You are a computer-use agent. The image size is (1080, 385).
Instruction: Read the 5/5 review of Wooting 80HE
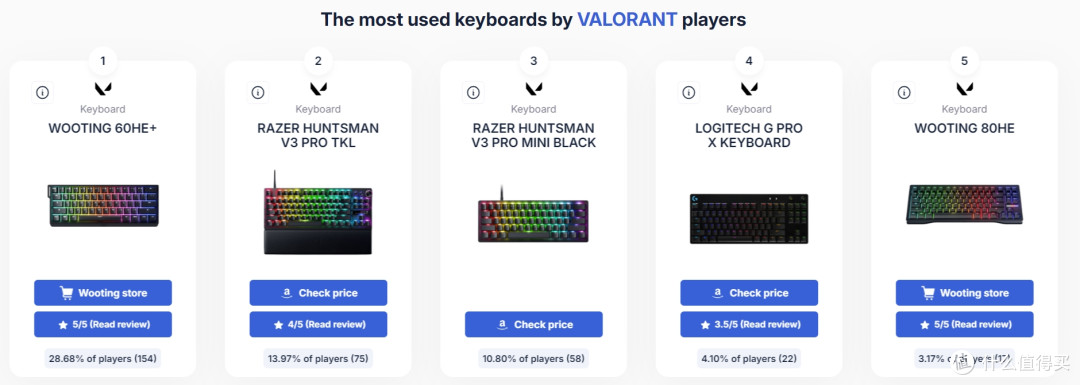click(964, 324)
